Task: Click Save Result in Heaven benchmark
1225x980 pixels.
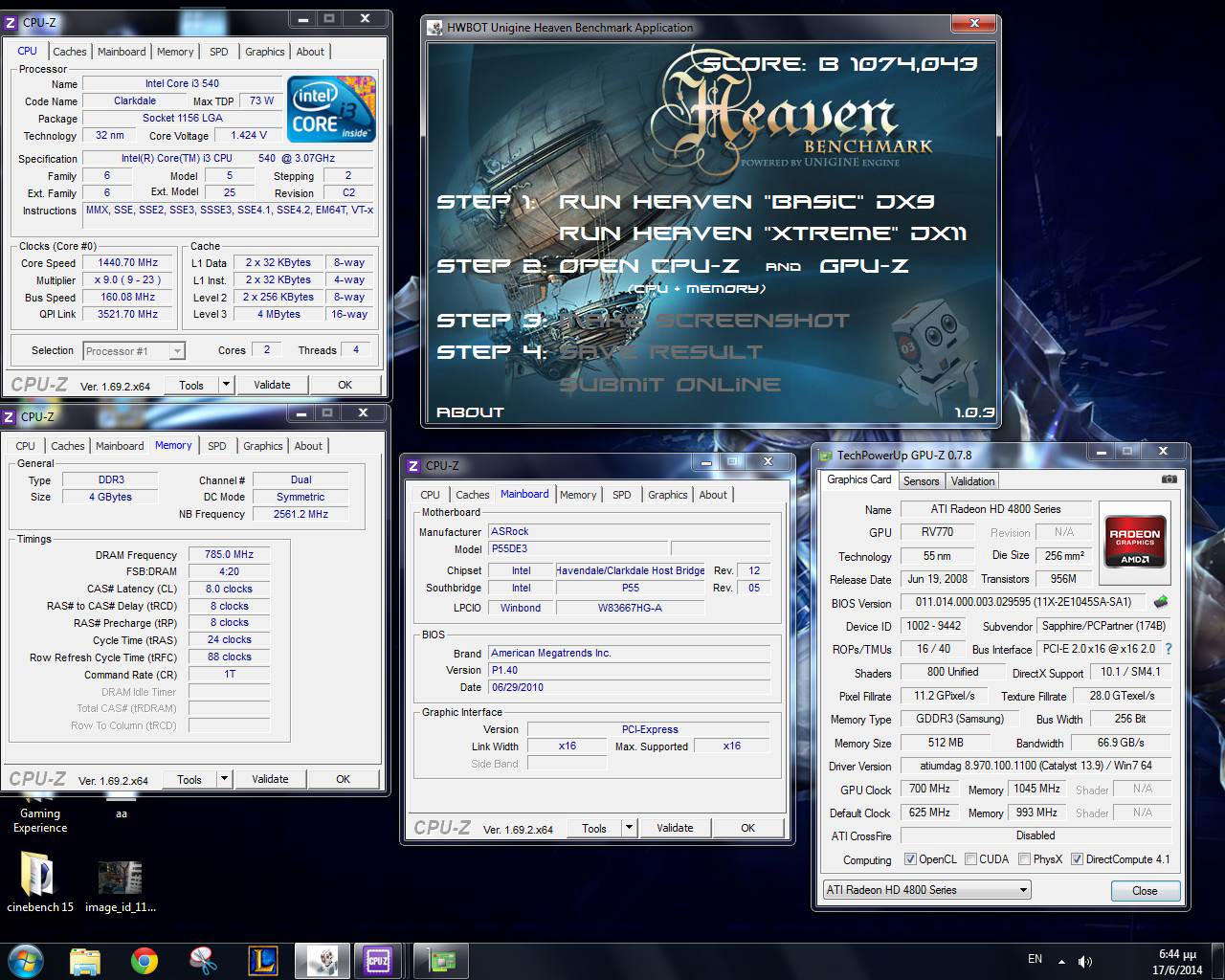Action: 660,352
